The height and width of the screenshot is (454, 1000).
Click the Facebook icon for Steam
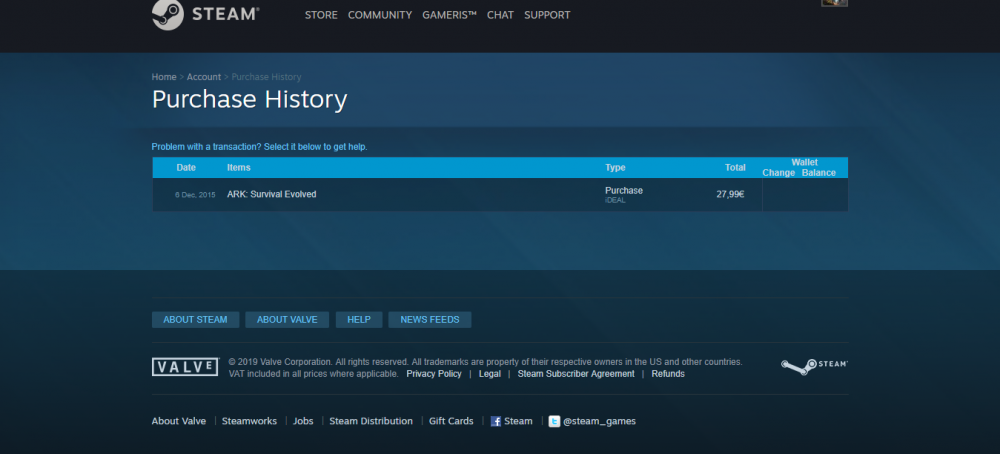pos(496,421)
